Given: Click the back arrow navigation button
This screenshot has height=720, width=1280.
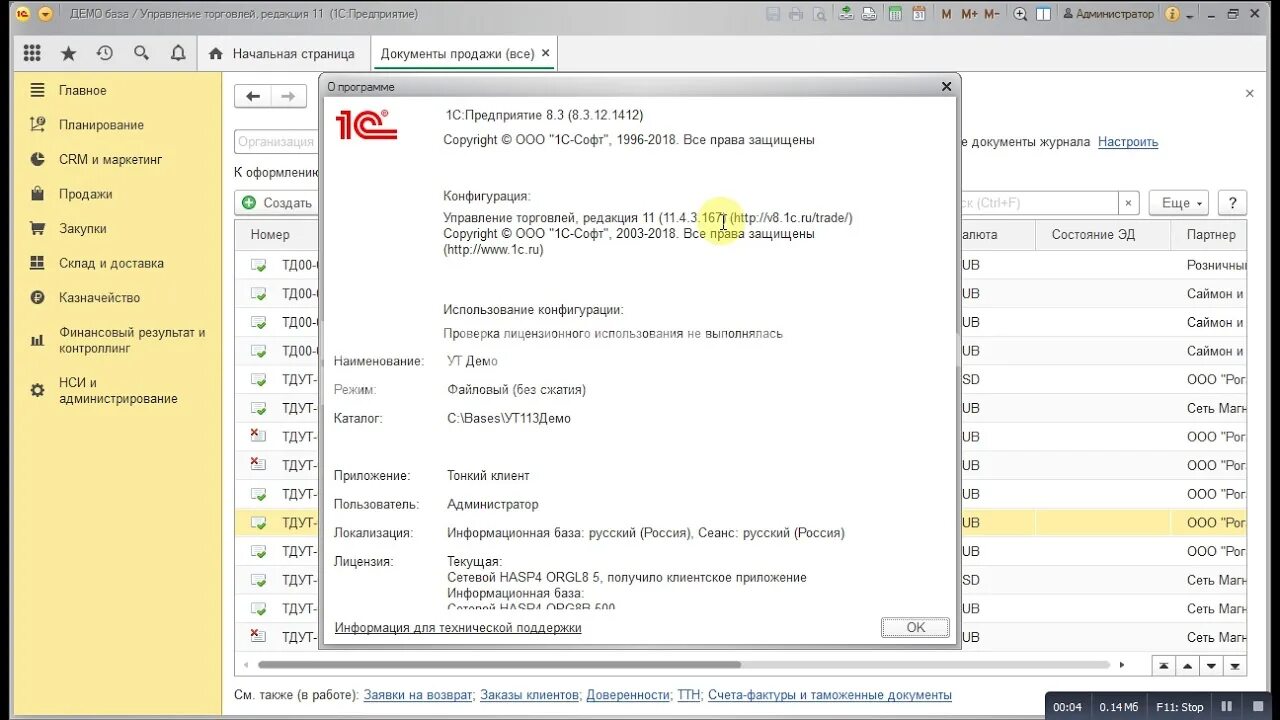Looking at the screenshot, I should click(x=253, y=96).
